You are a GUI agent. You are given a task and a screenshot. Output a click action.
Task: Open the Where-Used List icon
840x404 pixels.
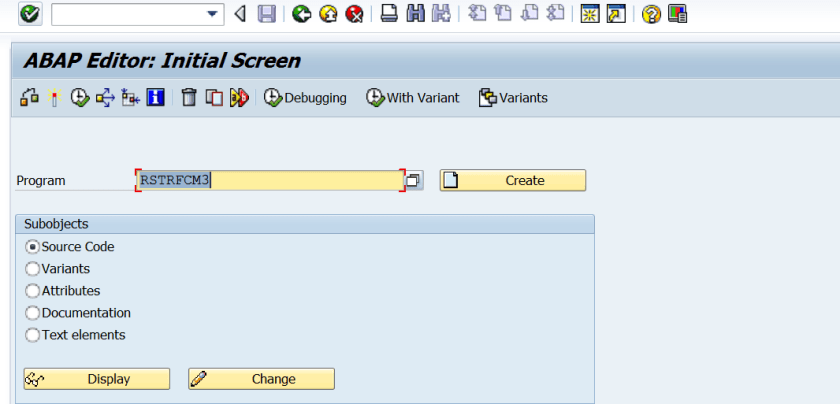(105, 98)
